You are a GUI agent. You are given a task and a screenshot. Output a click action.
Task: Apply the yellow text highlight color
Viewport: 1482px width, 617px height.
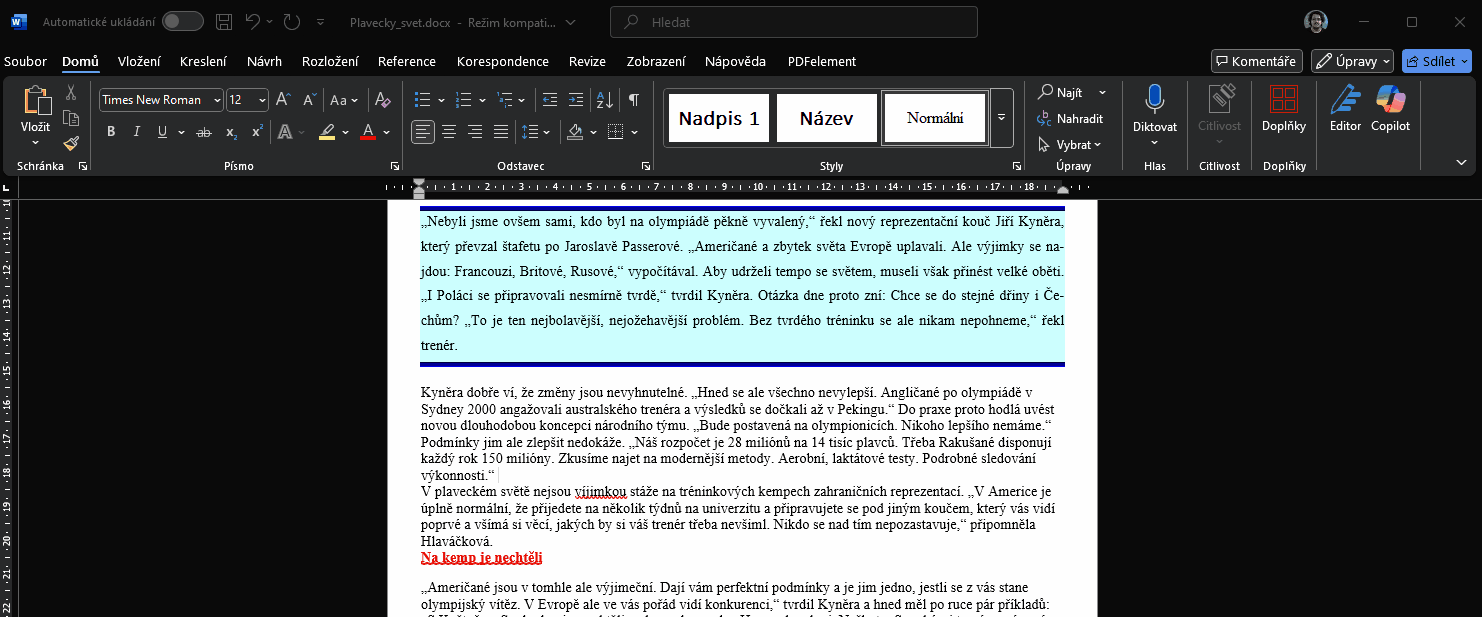pyautogui.click(x=327, y=132)
